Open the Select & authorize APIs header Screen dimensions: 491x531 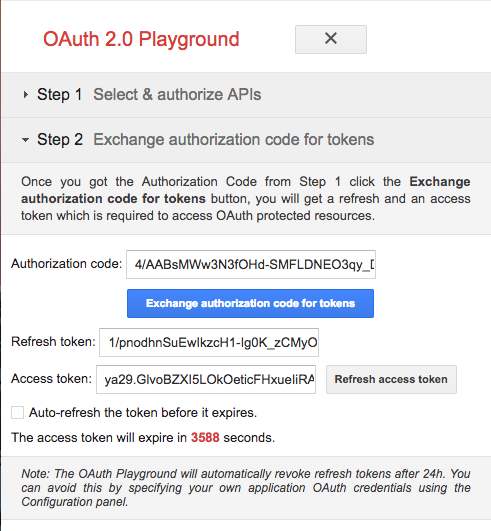coord(177,94)
